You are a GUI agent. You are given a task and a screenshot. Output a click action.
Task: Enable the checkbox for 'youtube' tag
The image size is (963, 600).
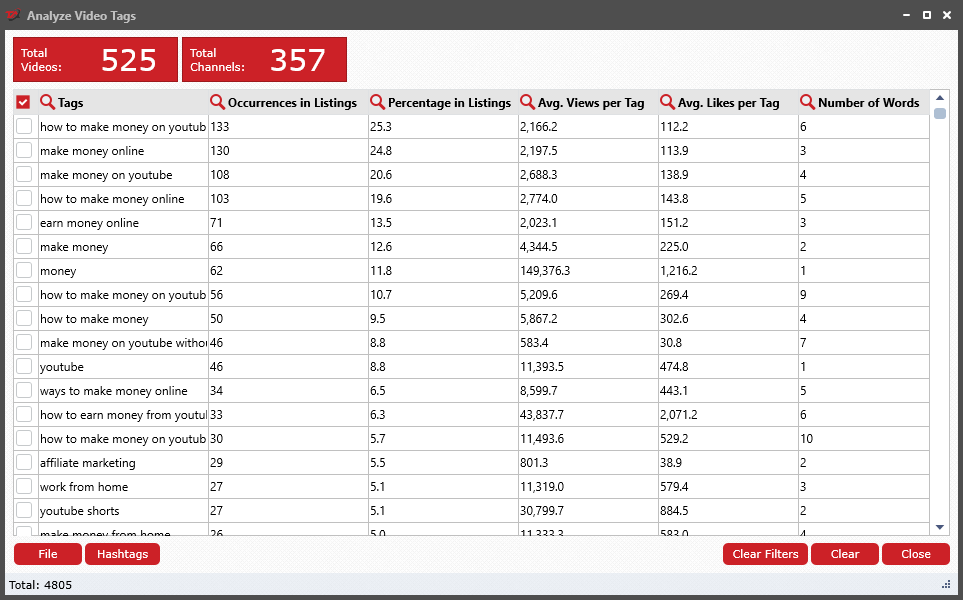(24, 366)
